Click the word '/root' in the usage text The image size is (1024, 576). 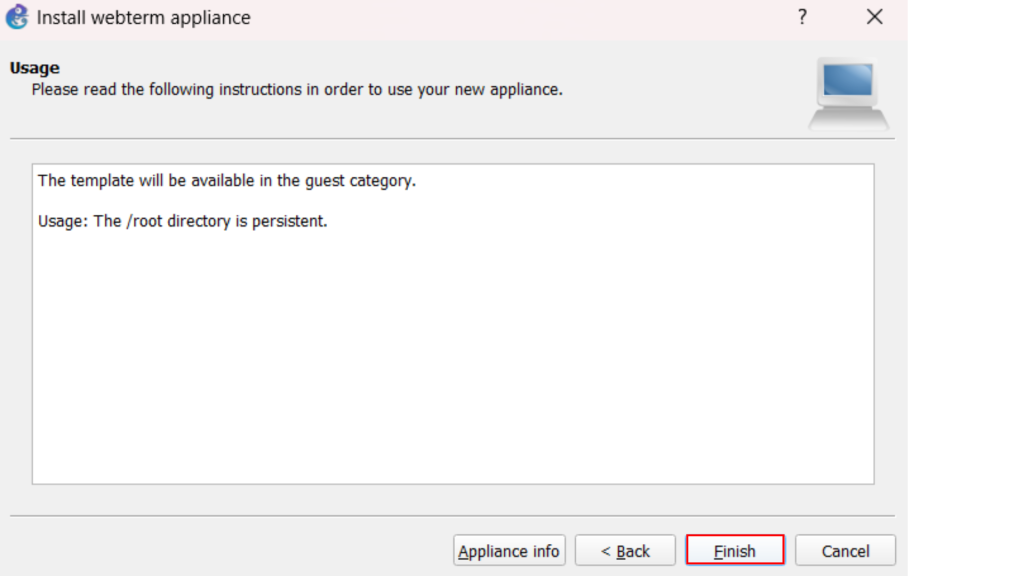point(147,221)
